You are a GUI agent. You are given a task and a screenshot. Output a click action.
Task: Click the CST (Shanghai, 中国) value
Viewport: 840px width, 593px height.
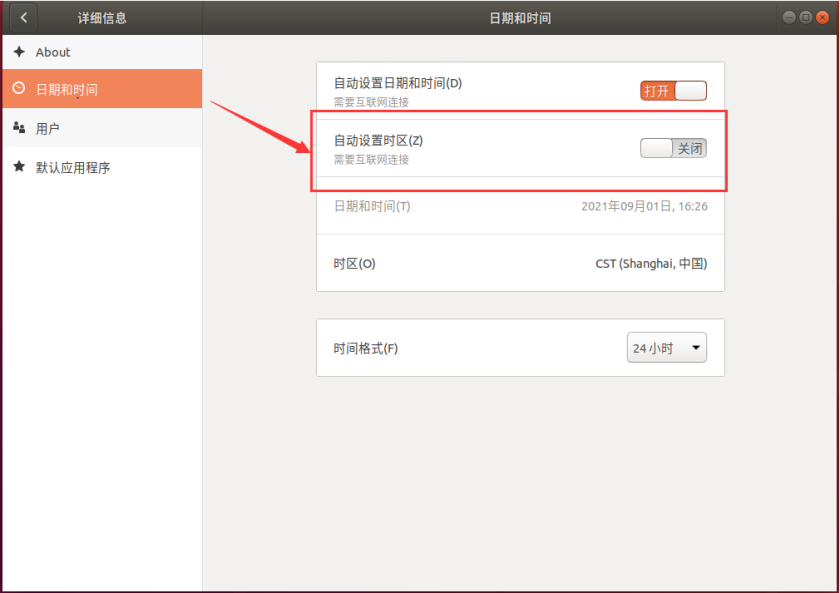(x=651, y=264)
